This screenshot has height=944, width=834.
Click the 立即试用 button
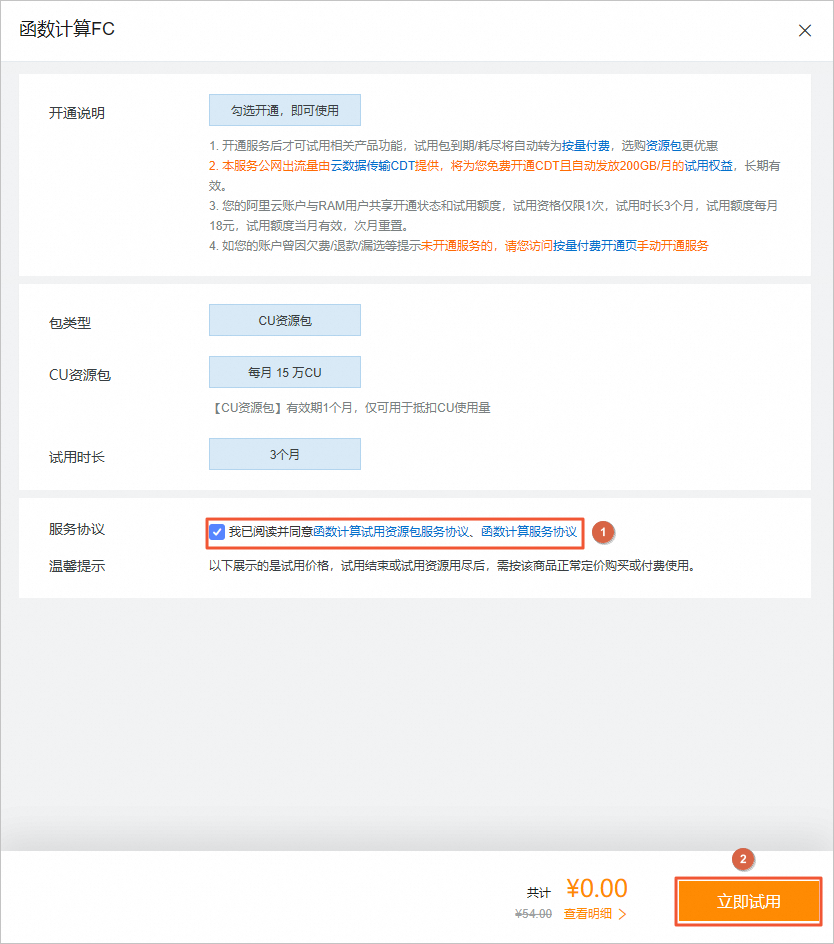748,901
